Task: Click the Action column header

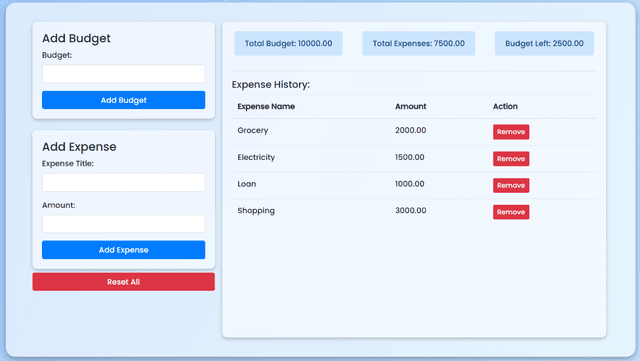Action: click(505, 107)
